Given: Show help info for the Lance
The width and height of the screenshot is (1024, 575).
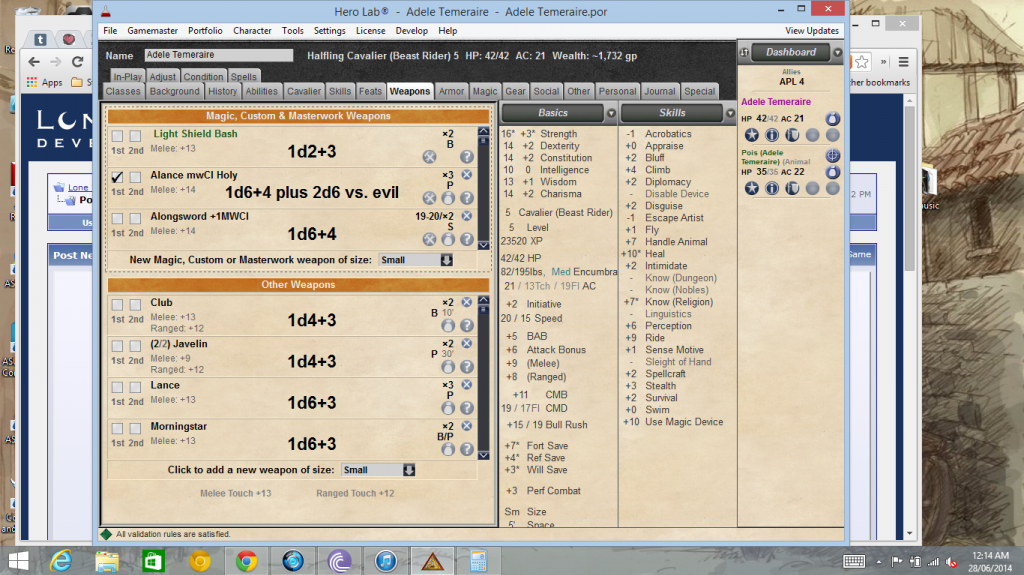Looking at the screenshot, I should [x=466, y=408].
